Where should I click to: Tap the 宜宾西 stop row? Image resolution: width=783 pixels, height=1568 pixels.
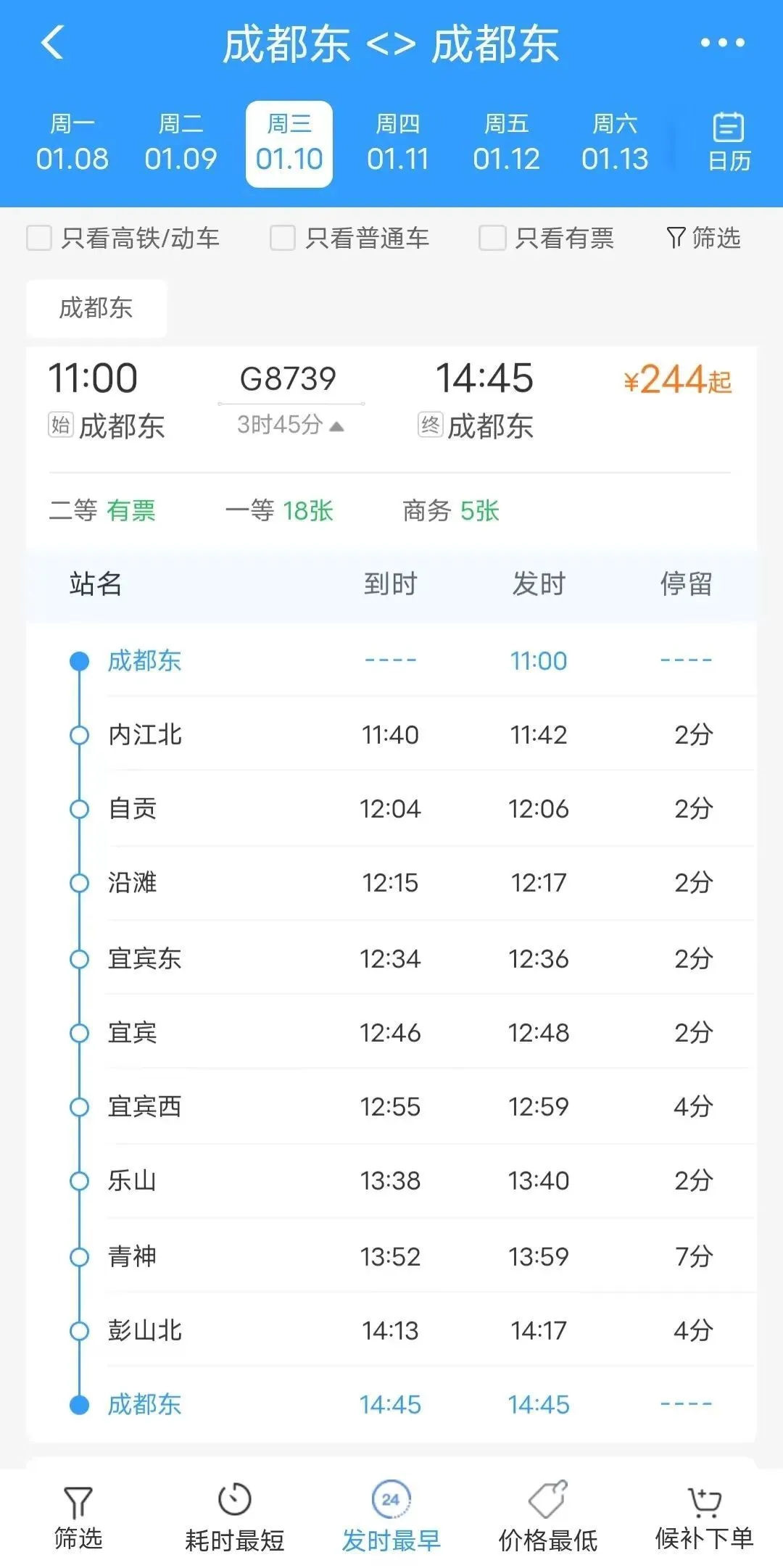point(391,1106)
